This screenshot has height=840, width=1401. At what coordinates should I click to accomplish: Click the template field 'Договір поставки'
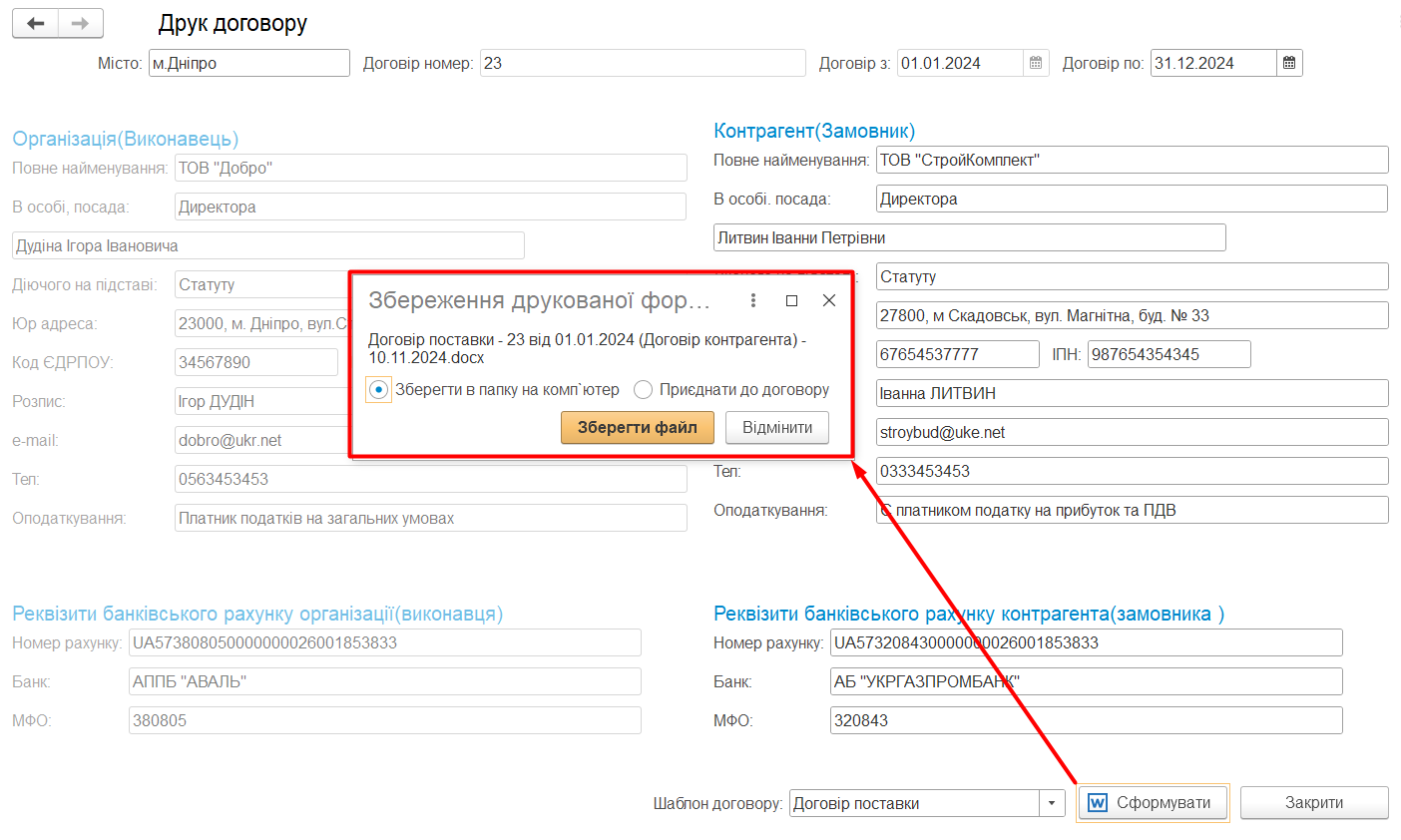pyautogui.click(x=914, y=803)
